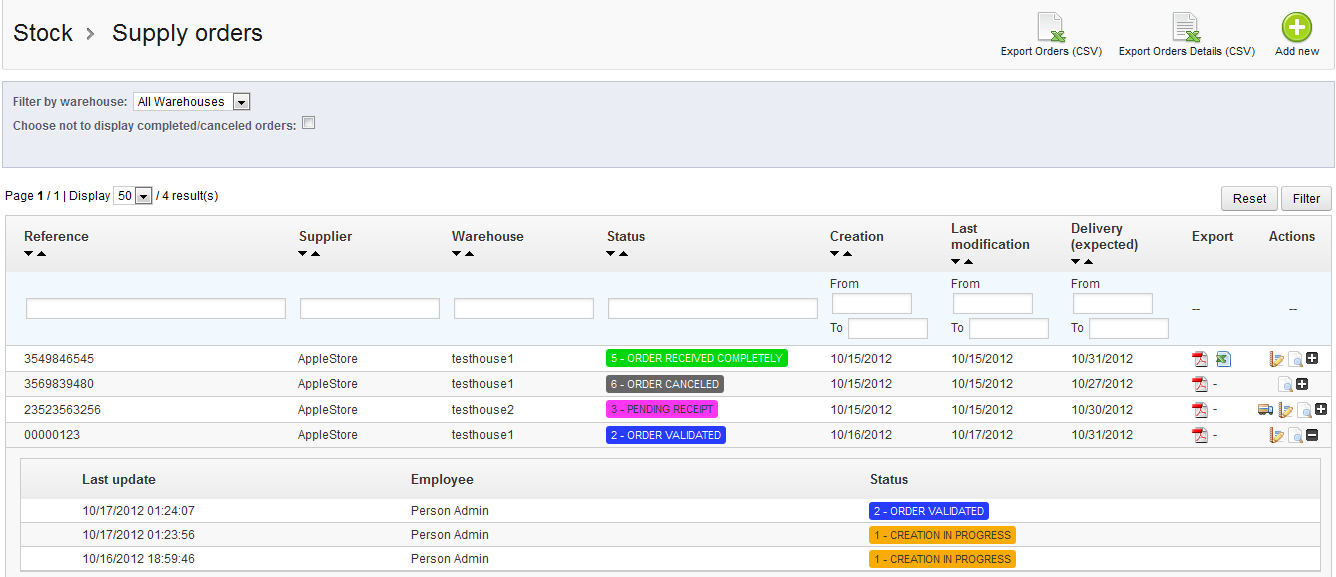
Task: View details icon for order 3569839480
Action: 1285,384
